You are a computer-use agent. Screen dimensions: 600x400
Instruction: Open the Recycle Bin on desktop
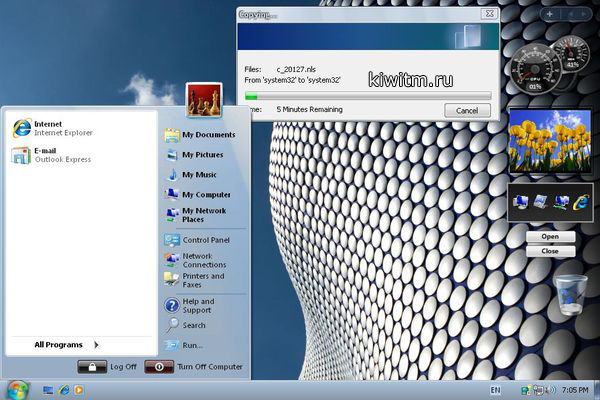click(571, 295)
